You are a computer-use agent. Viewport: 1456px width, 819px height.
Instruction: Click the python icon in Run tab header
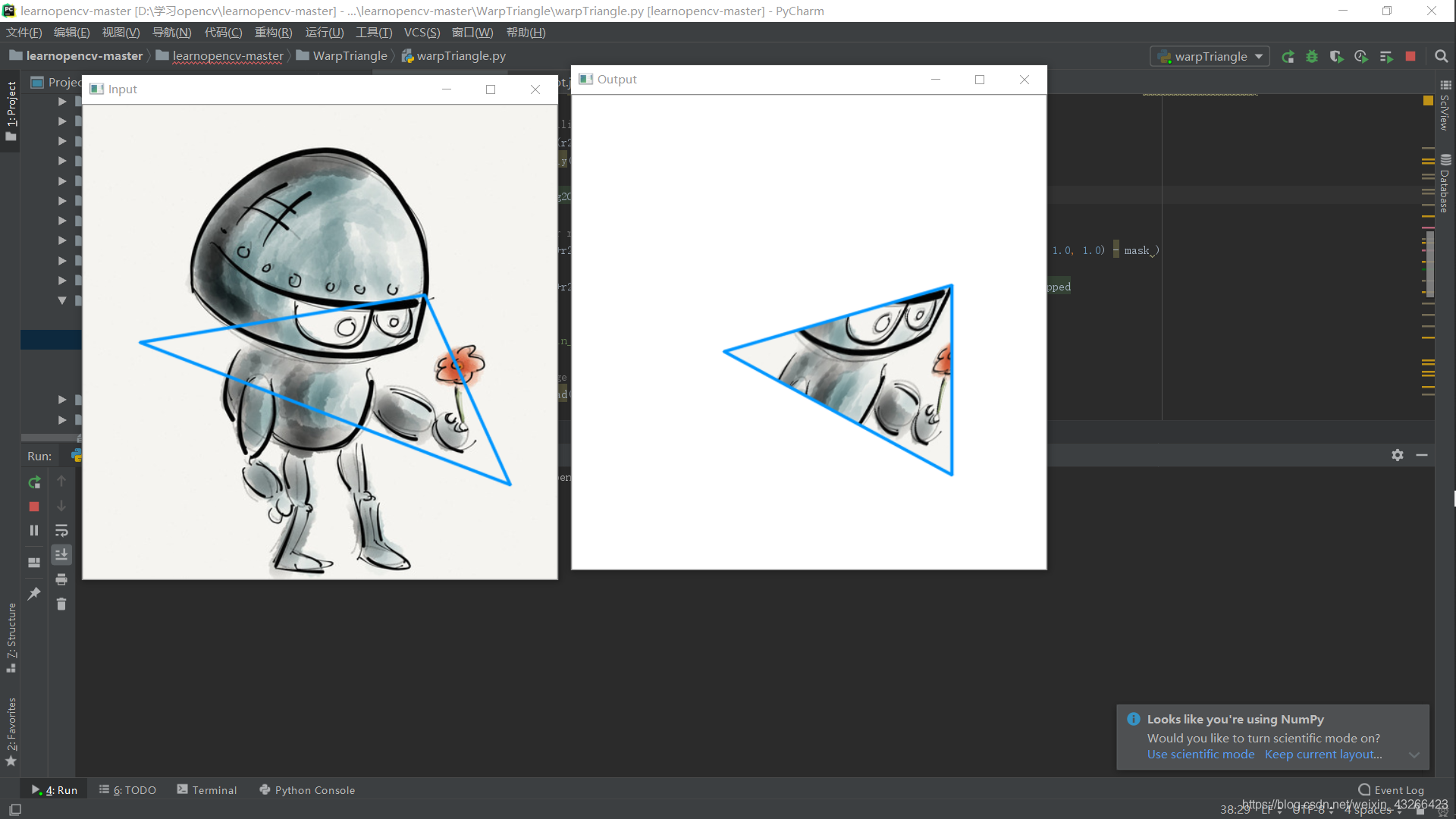tap(77, 455)
